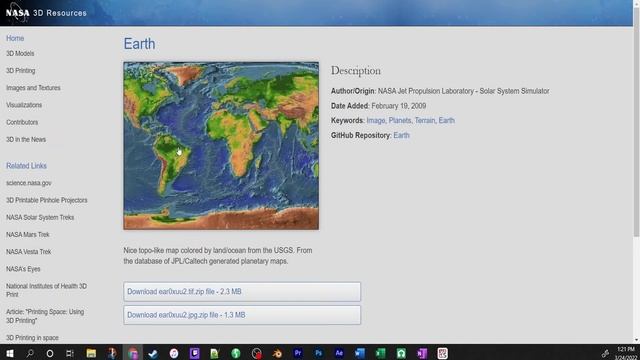Open Steam from the taskbar
The height and width of the screenshot is (360, 640).
tap(153, 353)
